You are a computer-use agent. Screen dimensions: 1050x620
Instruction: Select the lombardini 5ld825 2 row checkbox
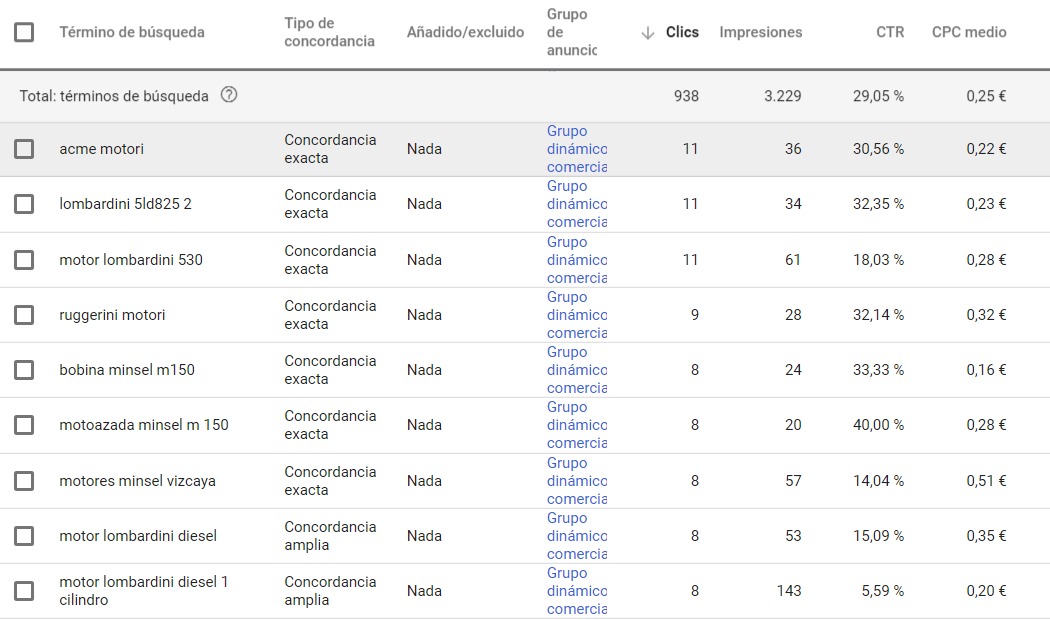[x=24, y=204]
